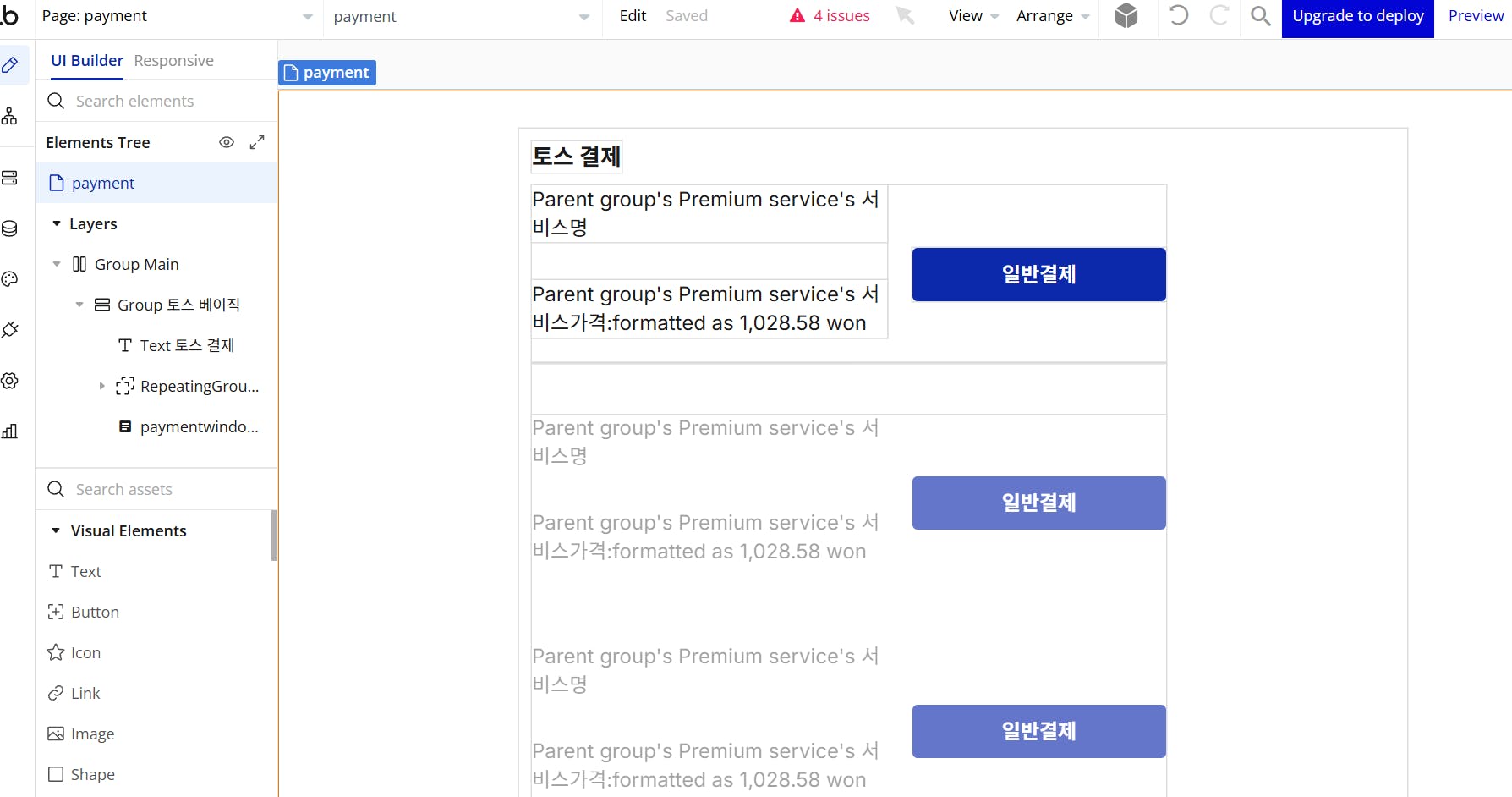The width and height of the screenshot is (1512, 797).
Task: Switch to the UI Builder tab
Action: (x=87, y=61)
